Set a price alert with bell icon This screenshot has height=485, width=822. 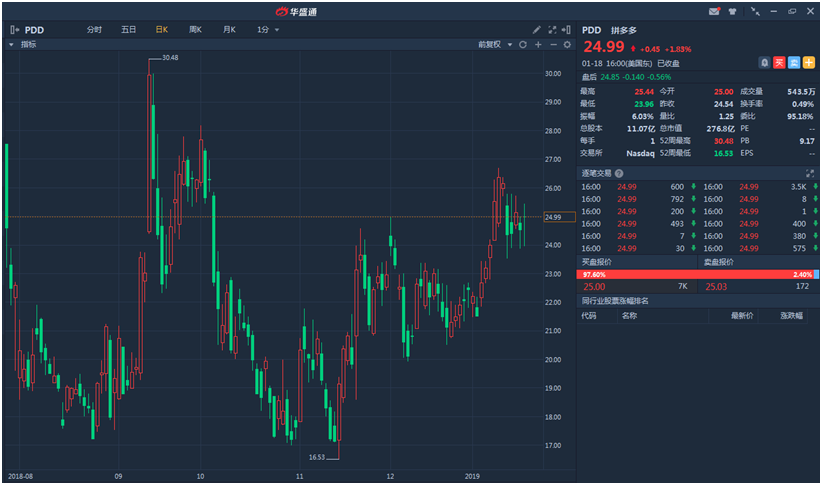point(764,62)
